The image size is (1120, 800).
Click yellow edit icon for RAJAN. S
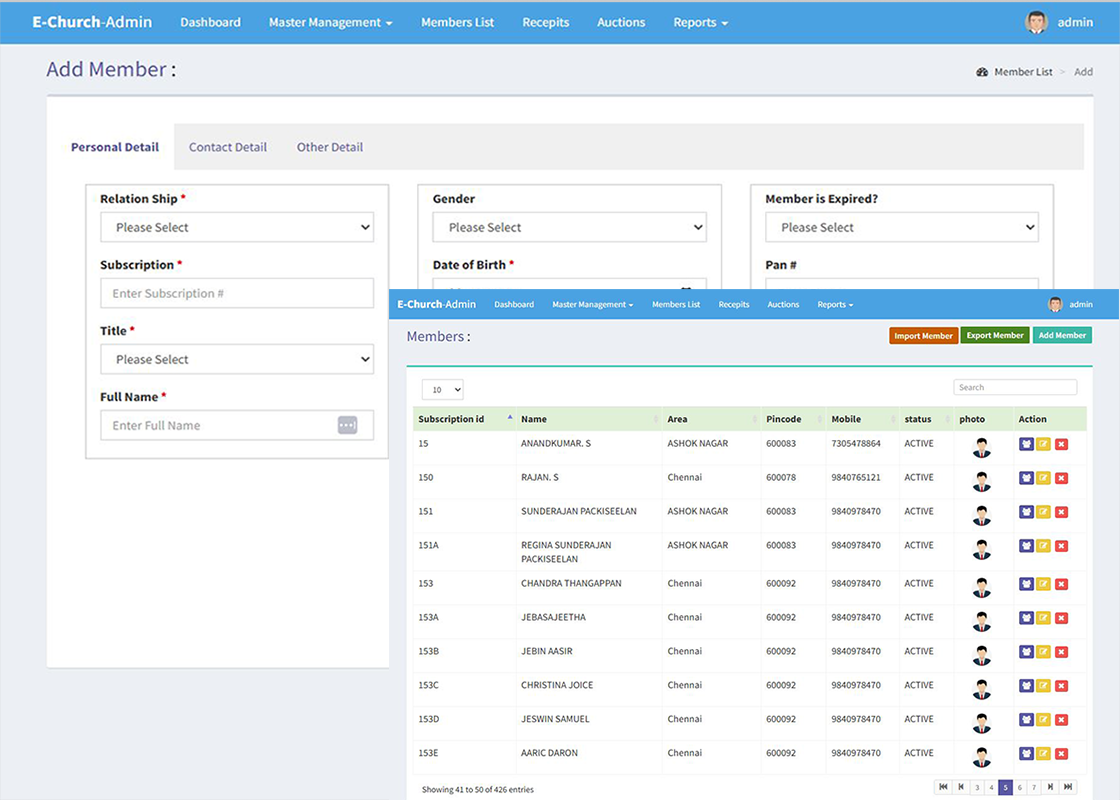(1043, 478)
